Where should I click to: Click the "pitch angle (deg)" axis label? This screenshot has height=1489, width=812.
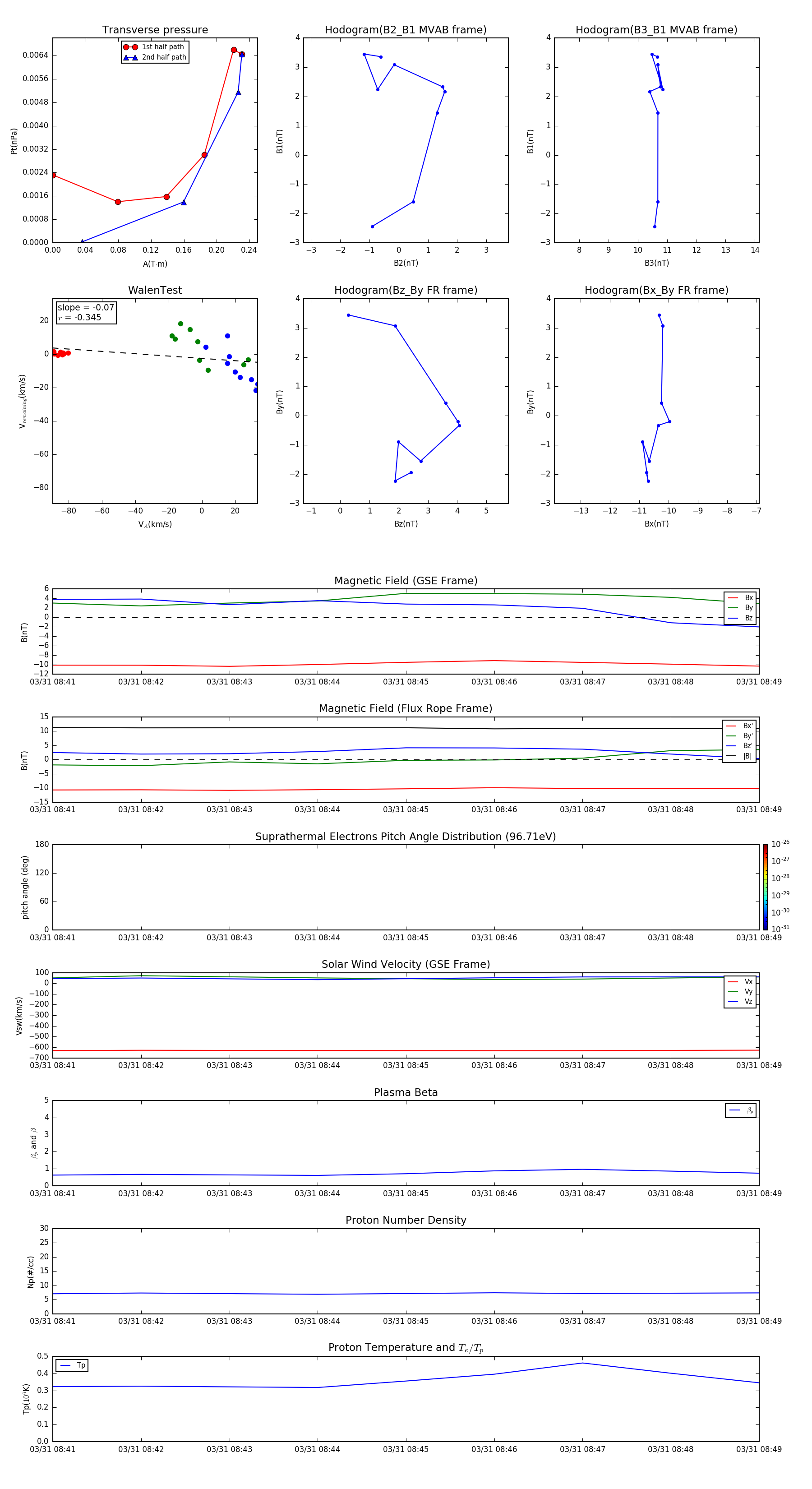tap(25, 887)
